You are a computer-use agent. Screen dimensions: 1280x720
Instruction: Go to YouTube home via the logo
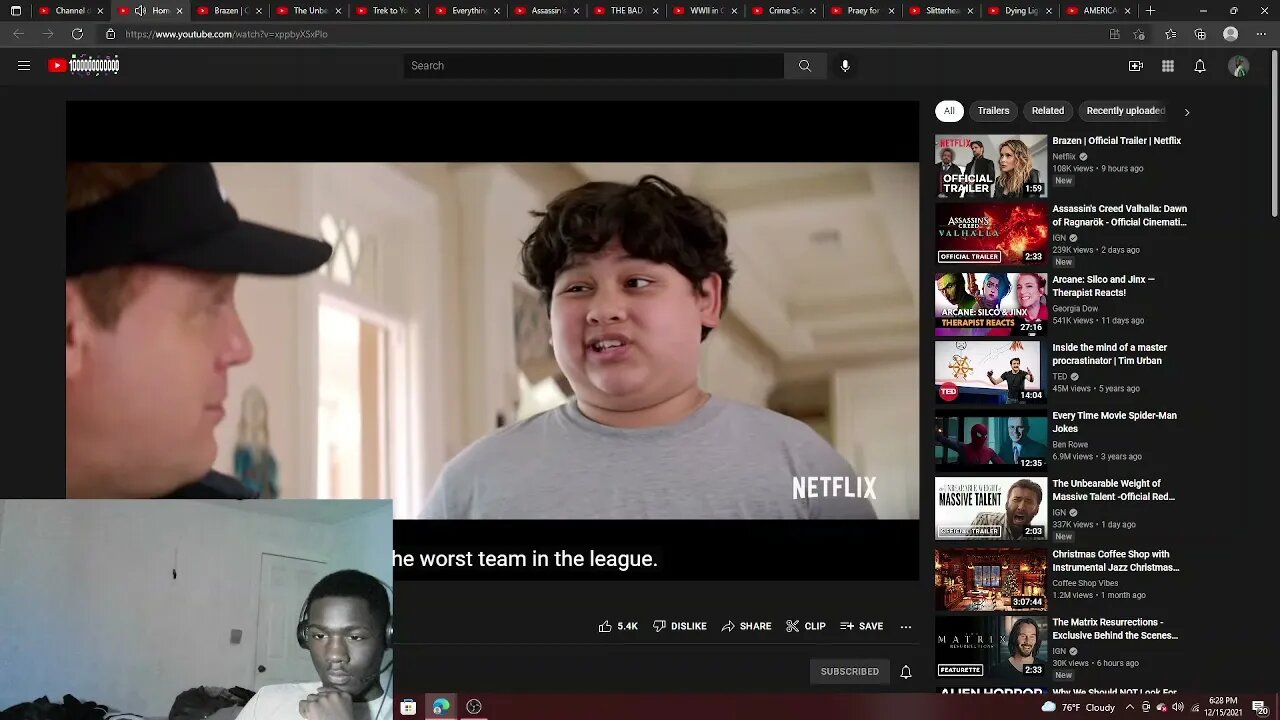pyautogui.click(x=84, y=66)
